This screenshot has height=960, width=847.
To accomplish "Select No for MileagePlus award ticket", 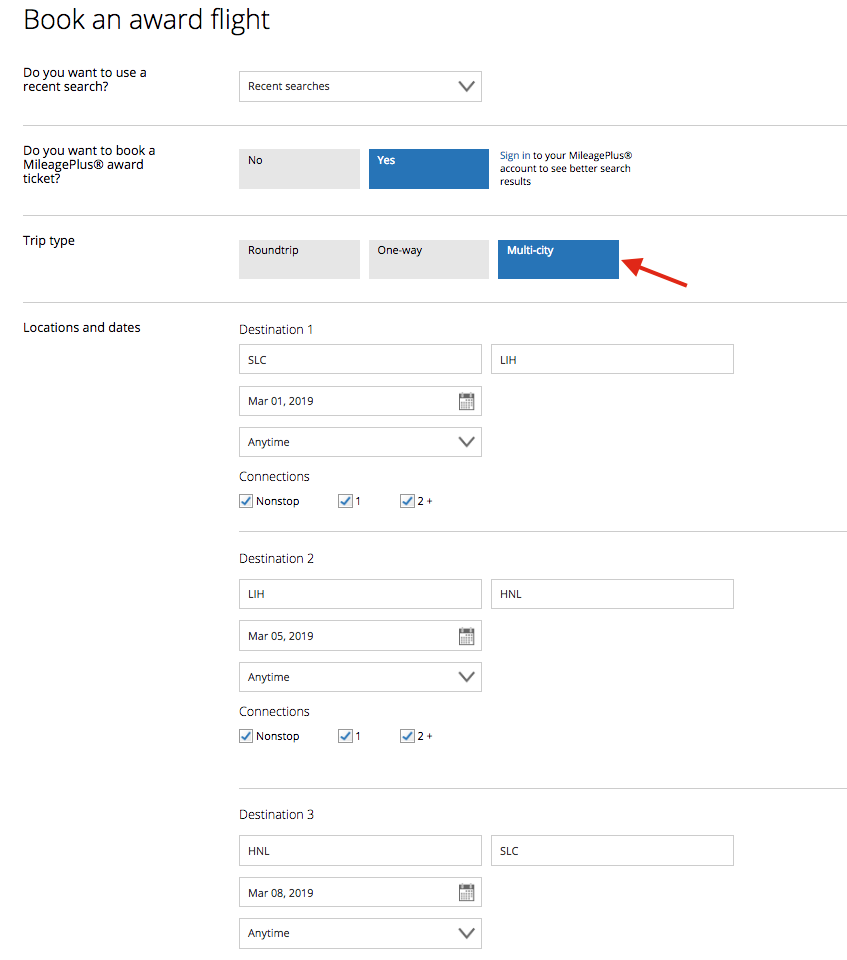I will tap(298, 168).
